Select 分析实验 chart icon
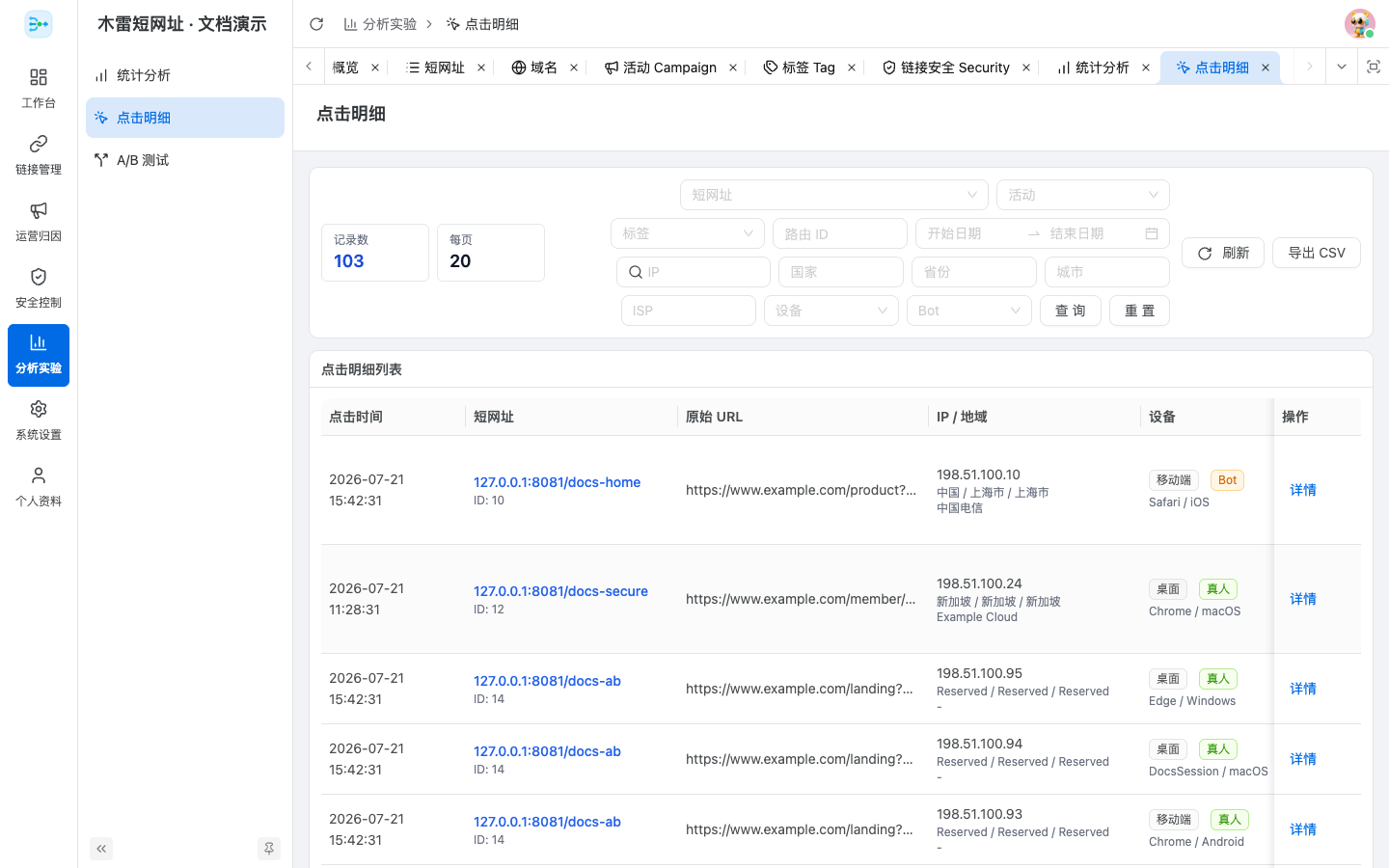 pyautogui.click(x=39, y=354)
